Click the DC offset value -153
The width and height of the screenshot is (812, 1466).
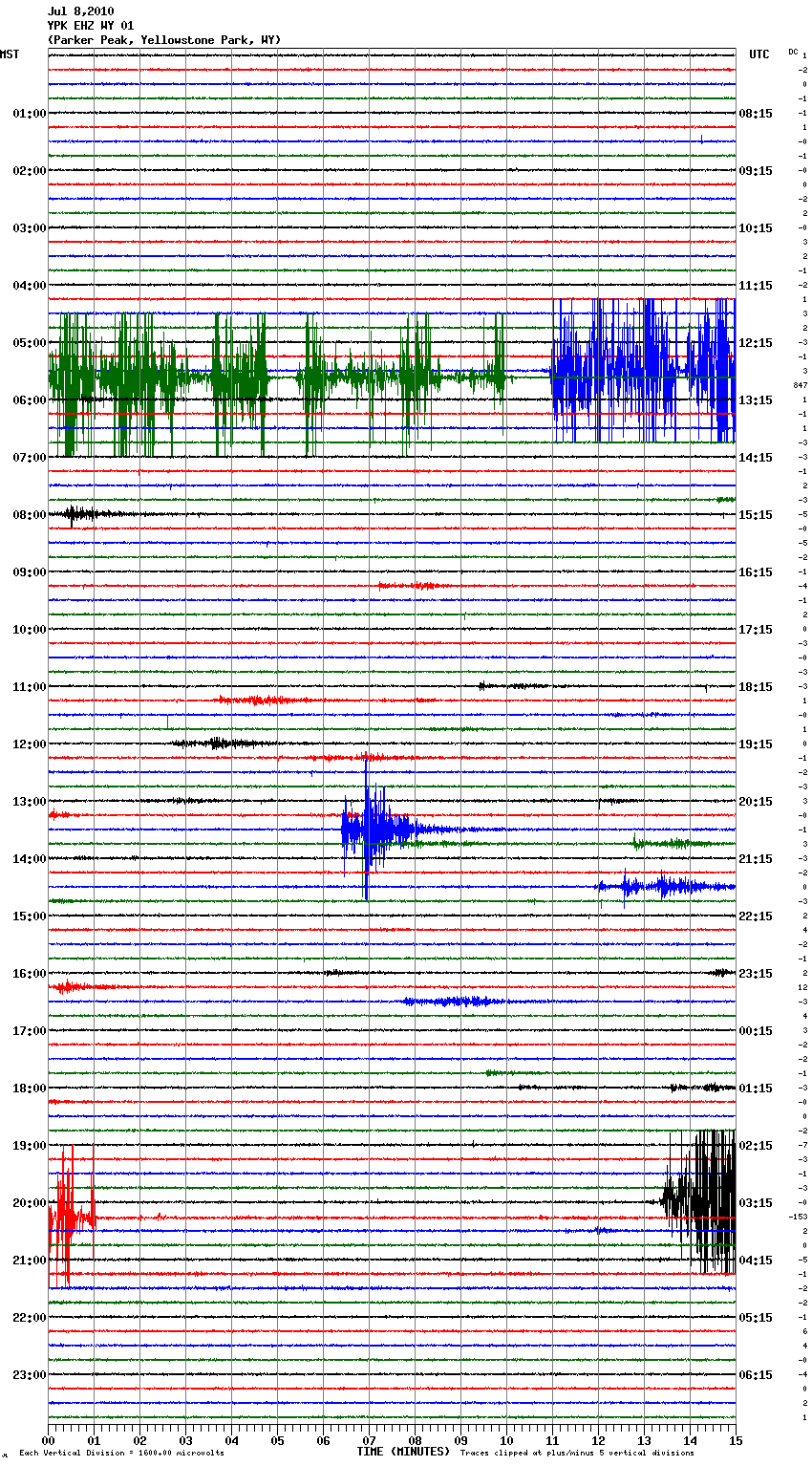(x=799, y=1217)
